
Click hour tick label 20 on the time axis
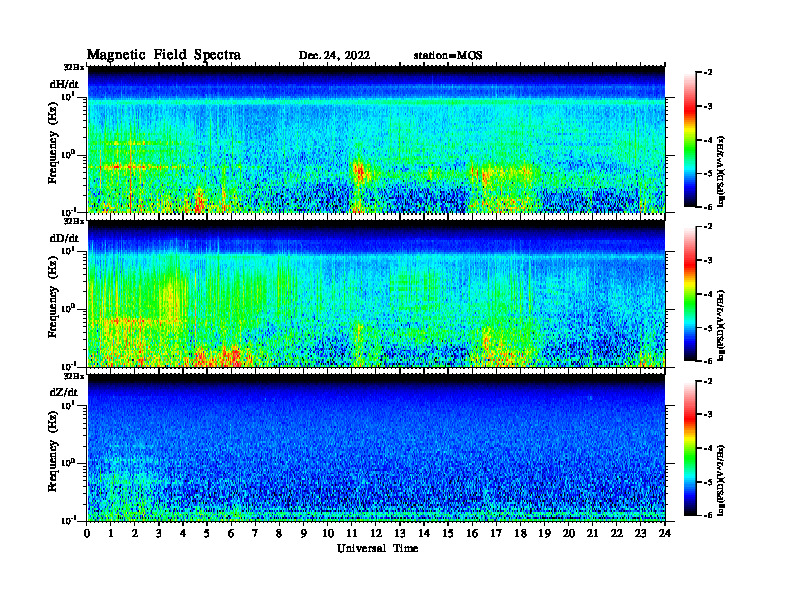tap(568, 534)
